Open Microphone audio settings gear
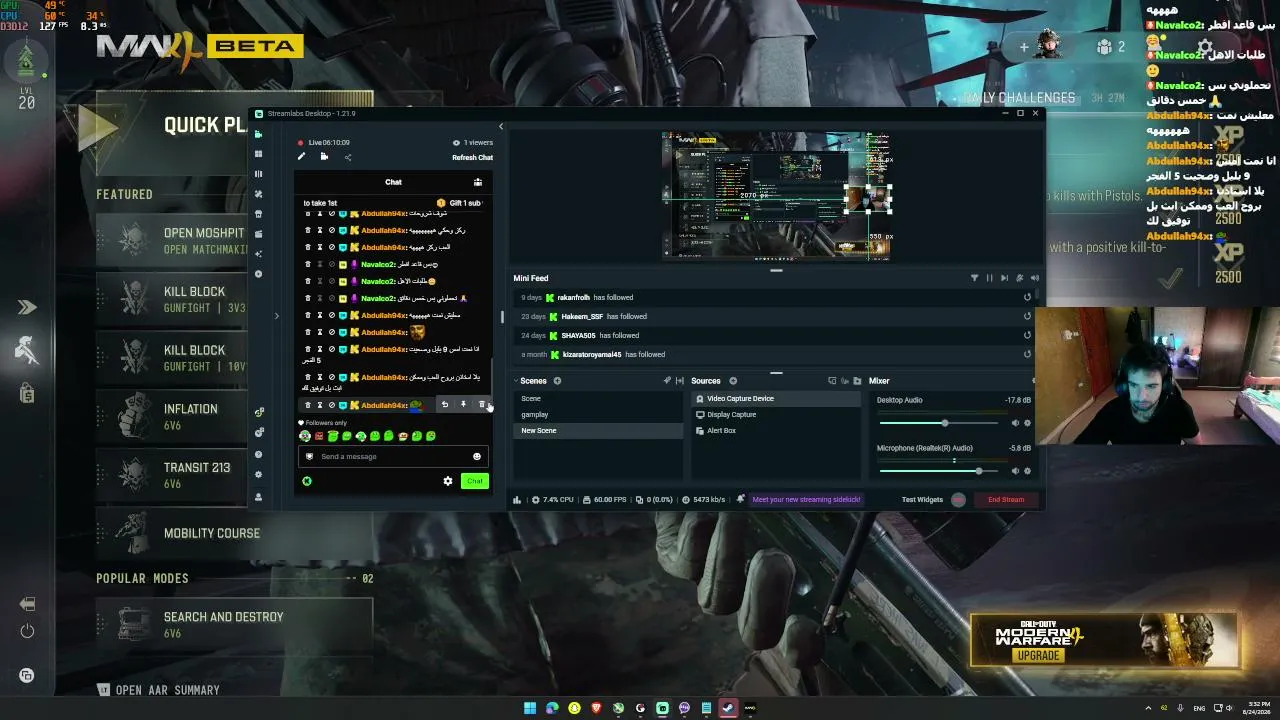 (x=1027, y=471)
